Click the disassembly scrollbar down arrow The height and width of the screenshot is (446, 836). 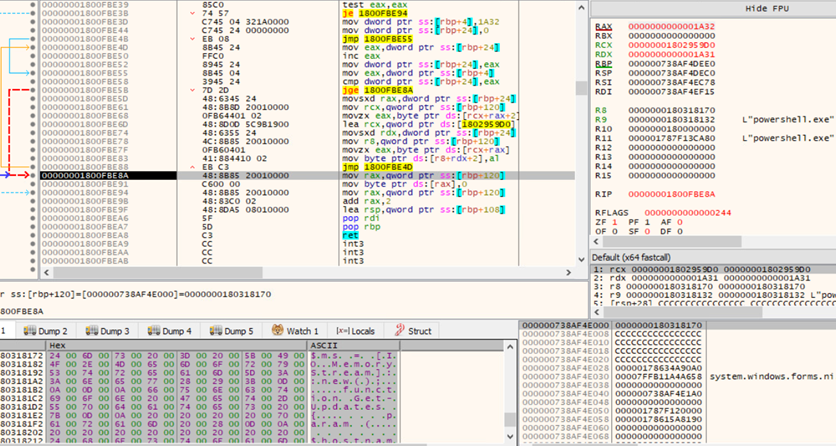click(x=582, y=262)
